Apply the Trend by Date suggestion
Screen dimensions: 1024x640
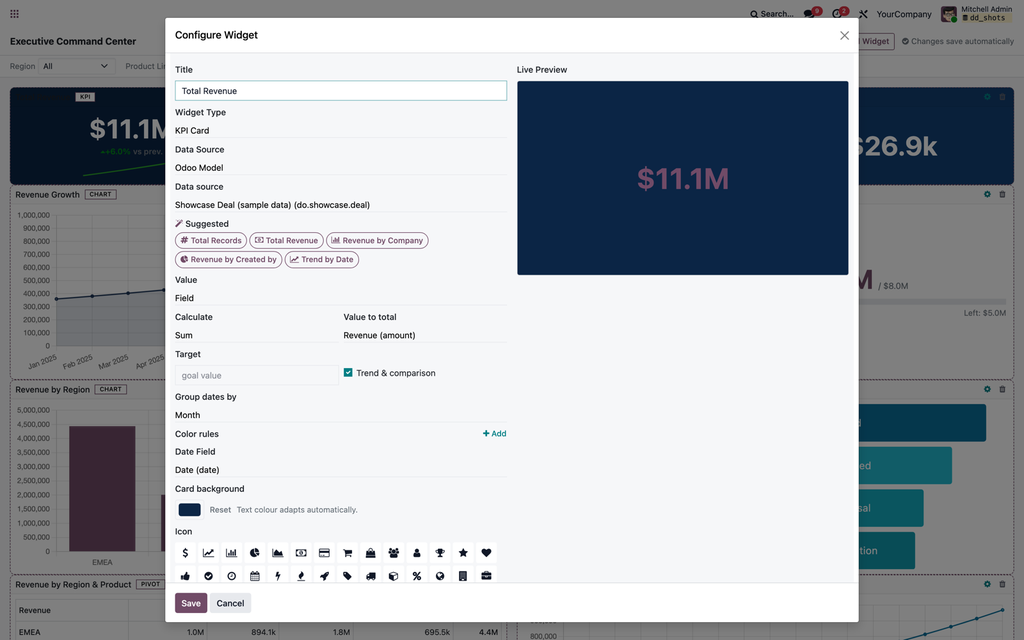[321, 259]
